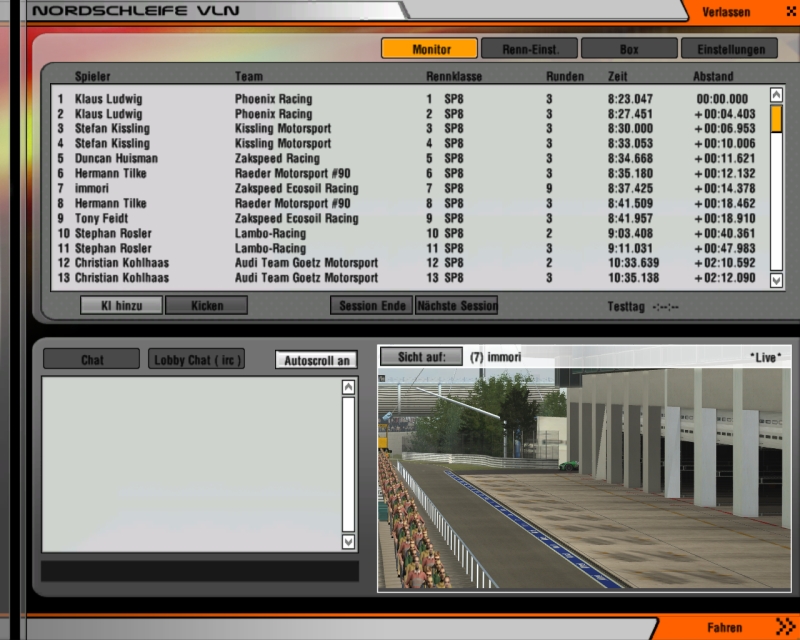This screenshot has height=640, width=800.
Task: Click the Fahren drive button
Action: (726, 628)
